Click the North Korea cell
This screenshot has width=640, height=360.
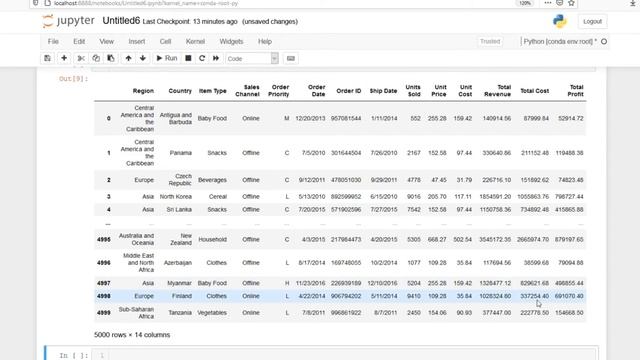tap(176, 196)
